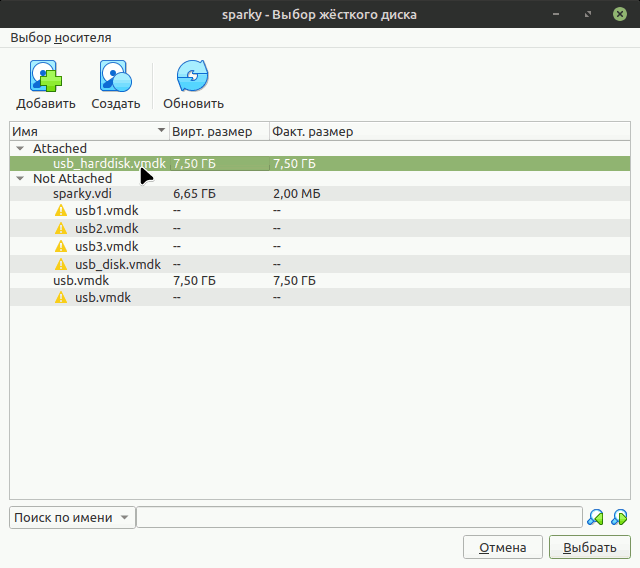
Task: Click warning icon beside usb_disk.vmdk
Action: click(61, 264)
